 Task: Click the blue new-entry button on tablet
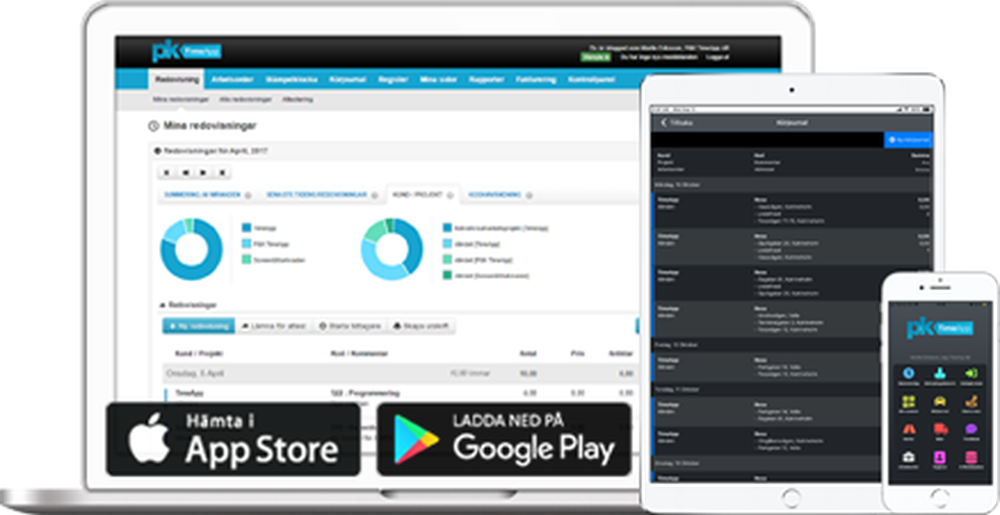908,140
